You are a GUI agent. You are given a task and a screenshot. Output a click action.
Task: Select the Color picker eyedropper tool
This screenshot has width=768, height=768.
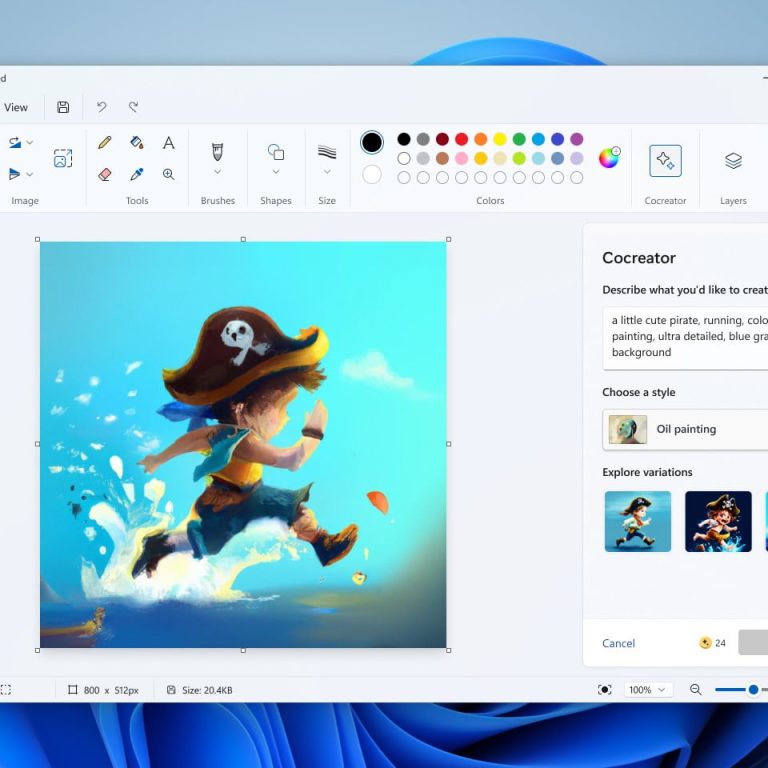(137, 174)
